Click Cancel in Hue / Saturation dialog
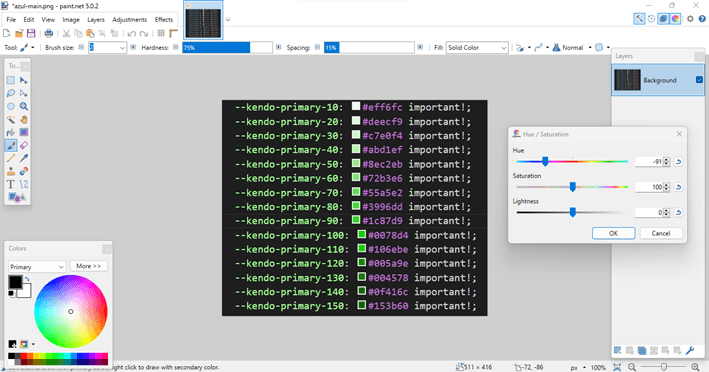 [661, 233]
